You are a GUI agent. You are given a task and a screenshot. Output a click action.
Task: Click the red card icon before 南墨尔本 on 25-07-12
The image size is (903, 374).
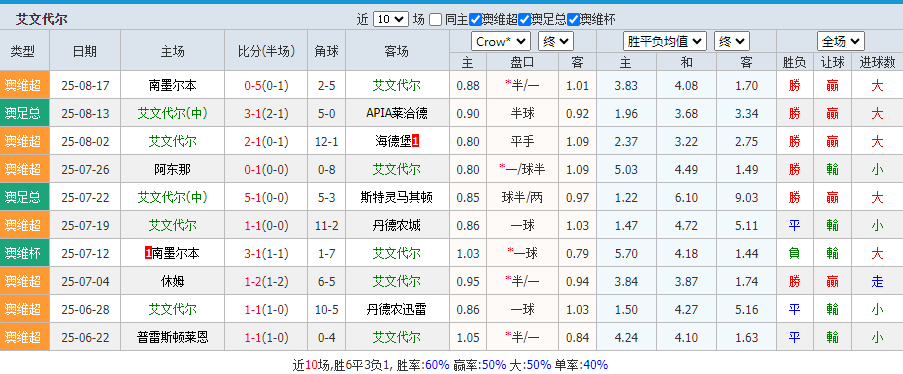[149, 253]
